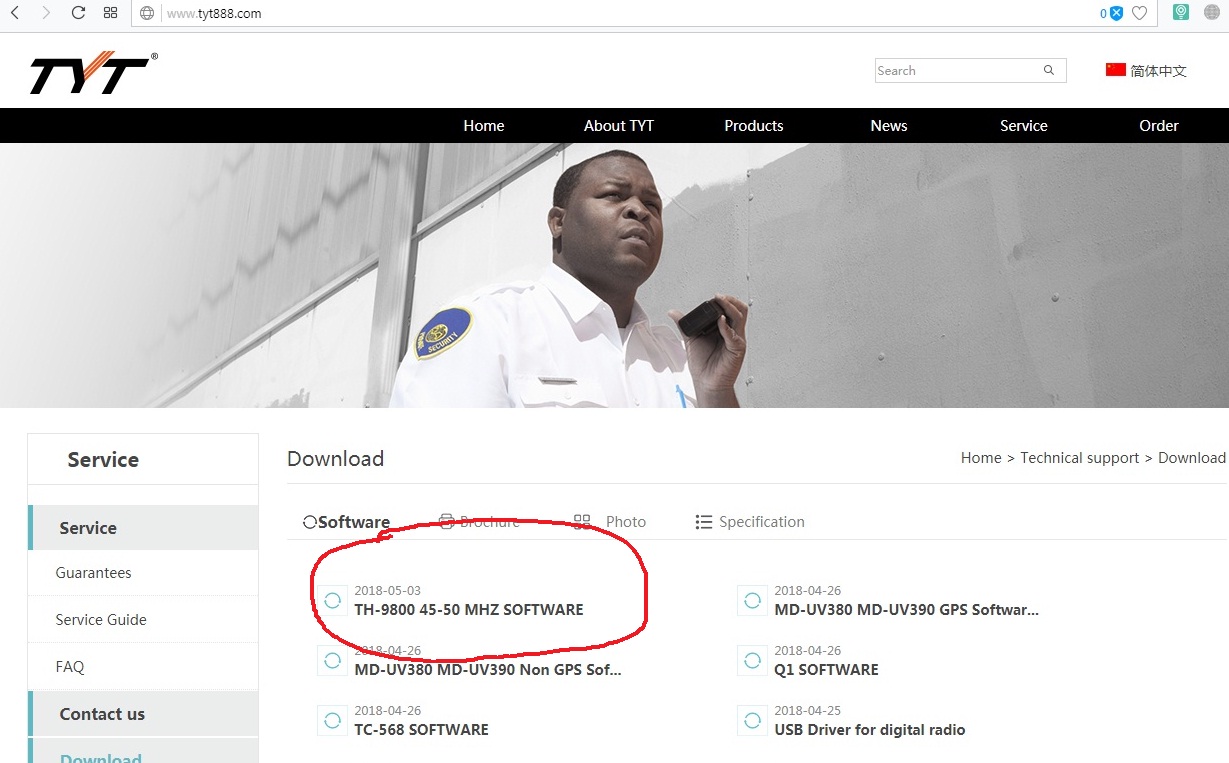Reload the page with the refresh icon
Screen dimensions: 1229x763
(78, 13)
